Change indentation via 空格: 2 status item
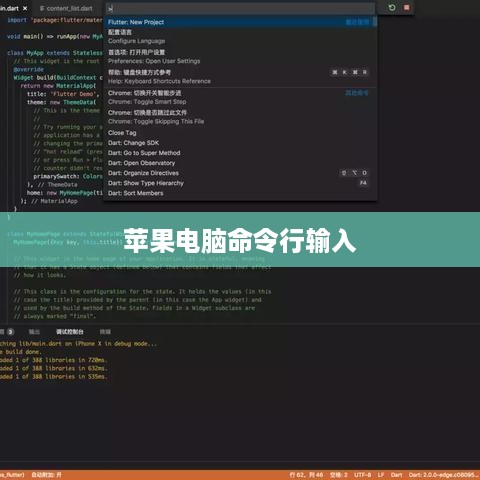 (x=339, y=475)
